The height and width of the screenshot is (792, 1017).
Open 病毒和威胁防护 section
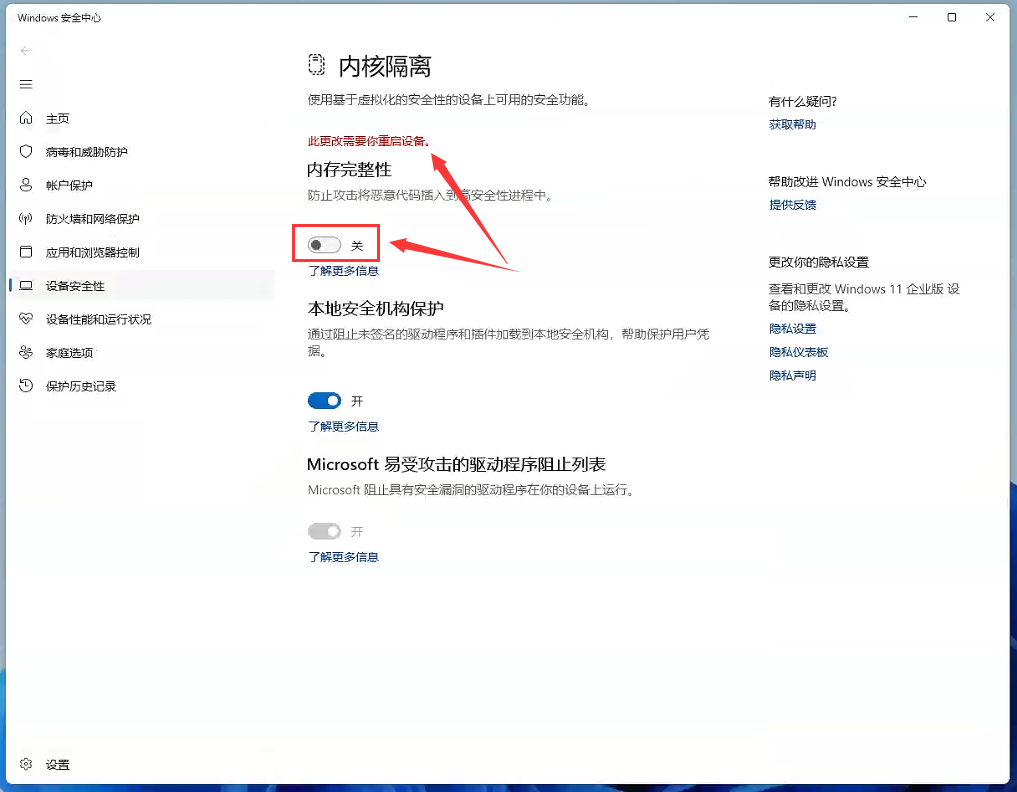(x=86, y=152)
